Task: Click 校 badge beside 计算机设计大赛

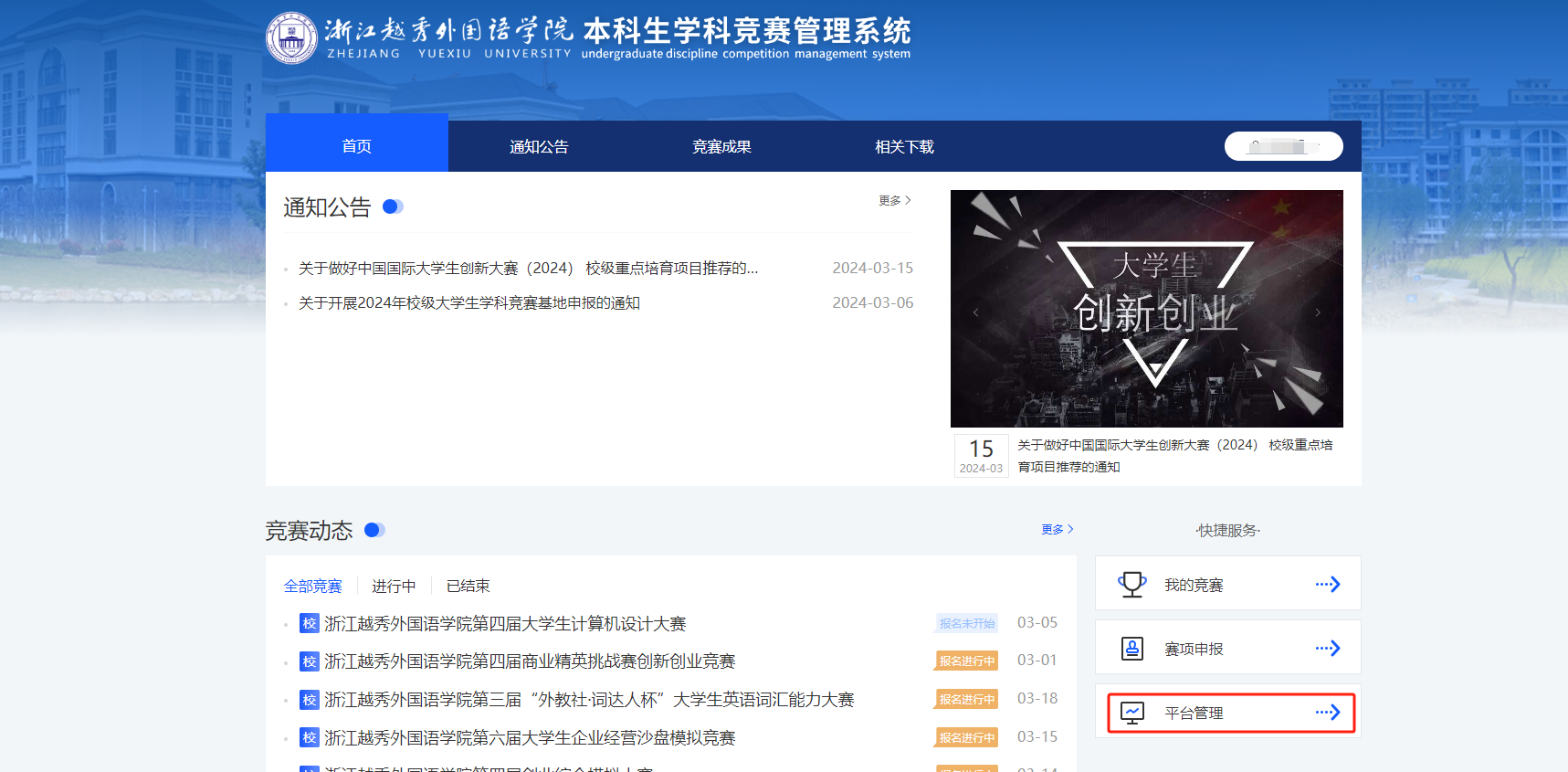Action: 310,624
